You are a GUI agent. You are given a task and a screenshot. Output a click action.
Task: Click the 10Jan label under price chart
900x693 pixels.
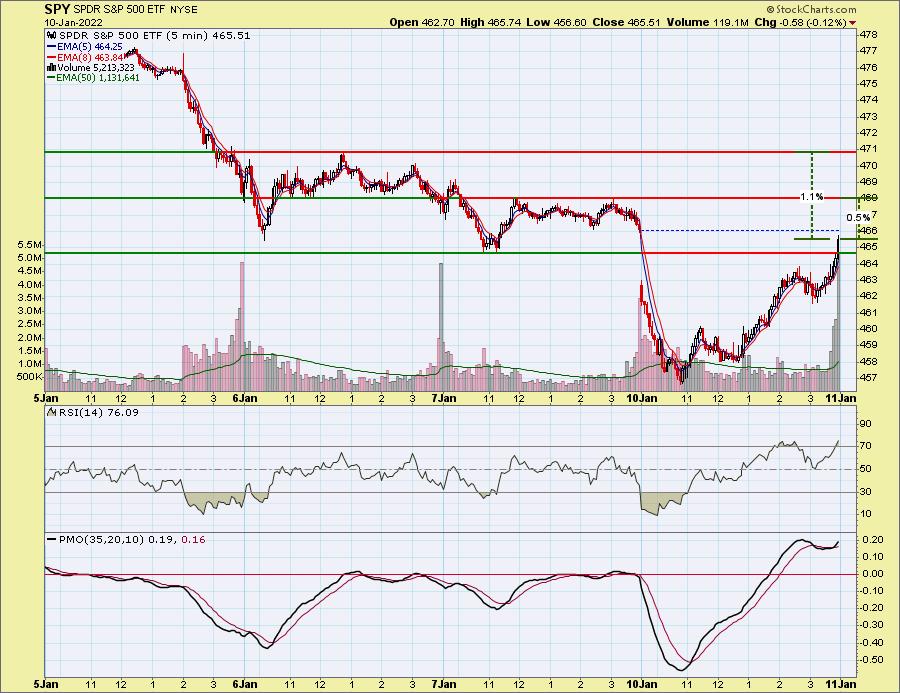[642, 398]
